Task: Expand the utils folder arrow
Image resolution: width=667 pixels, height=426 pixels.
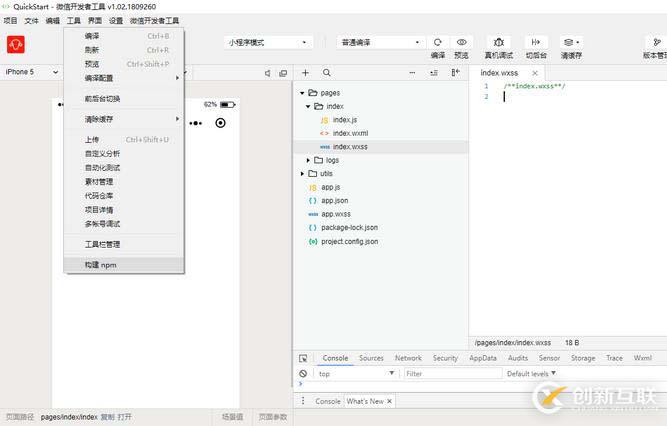Action: click(302, 174)
